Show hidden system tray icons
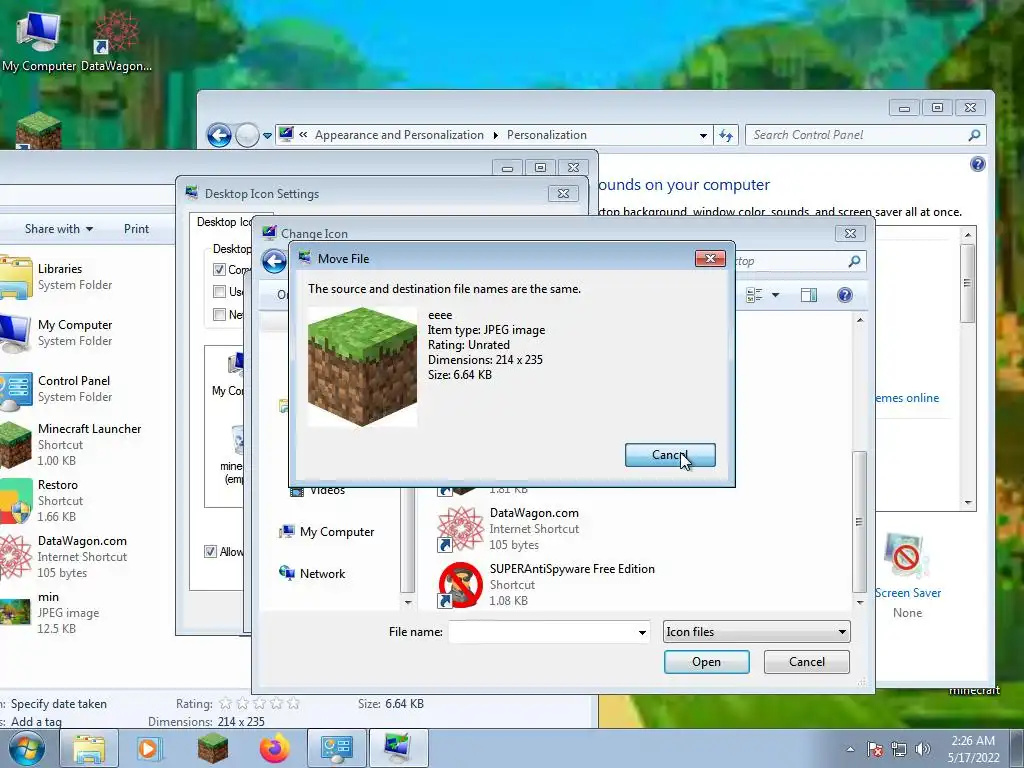1024x768 pixels. click(850, 749)
